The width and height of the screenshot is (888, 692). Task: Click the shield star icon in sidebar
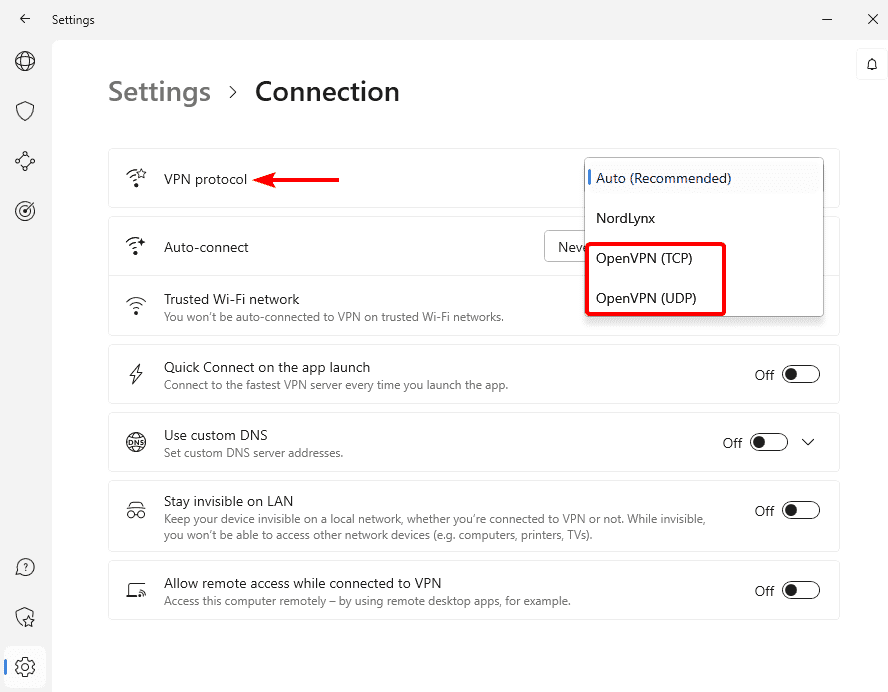25,617
